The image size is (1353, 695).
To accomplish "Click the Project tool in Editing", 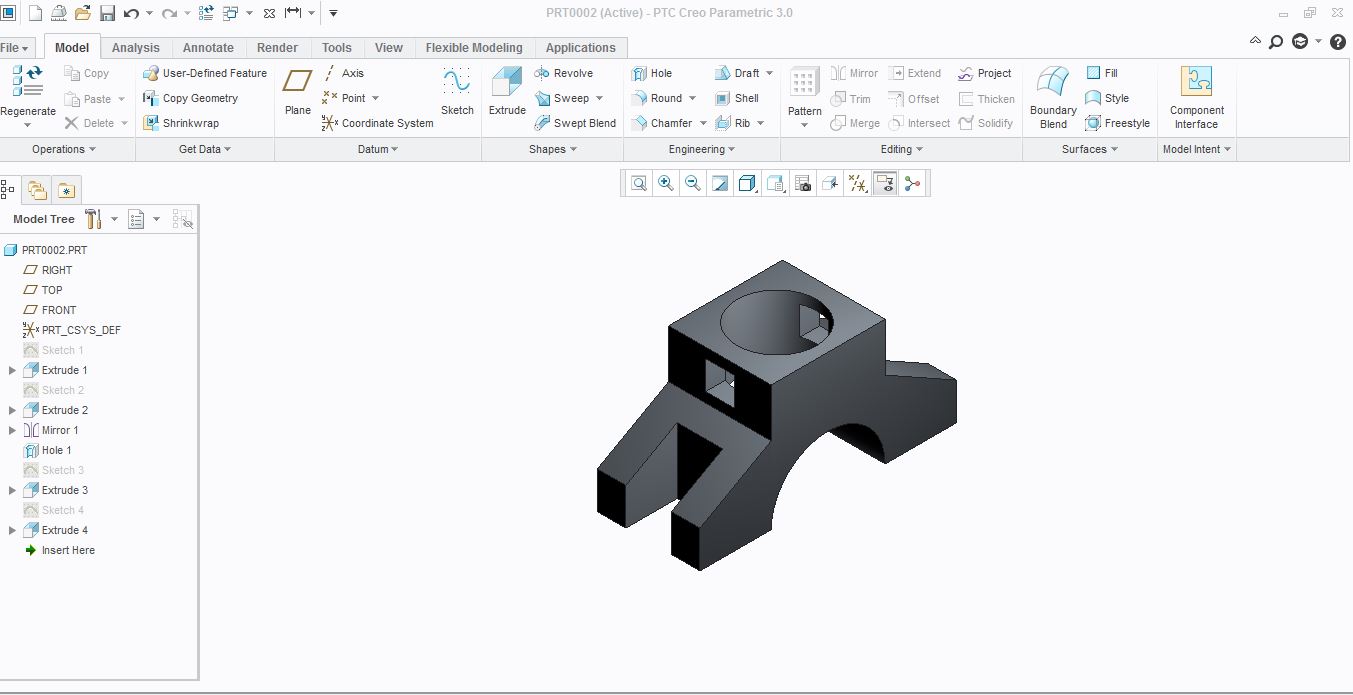I will (984, 73).
